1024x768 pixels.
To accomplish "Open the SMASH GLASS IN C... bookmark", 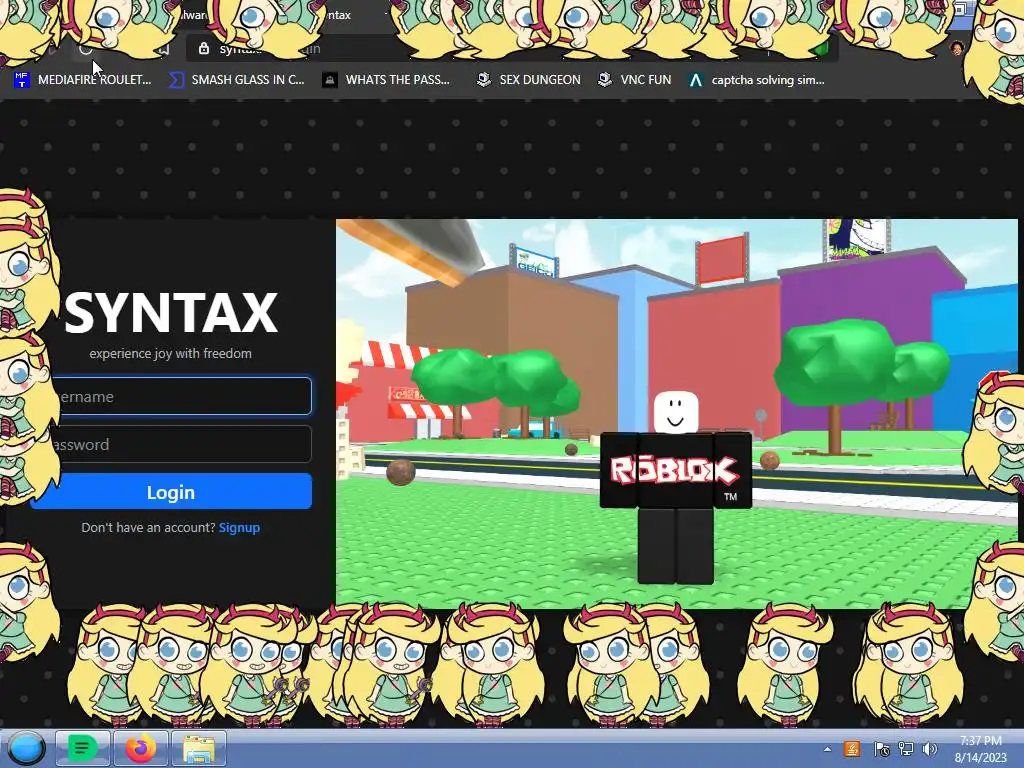I will [x=236, y=80].
